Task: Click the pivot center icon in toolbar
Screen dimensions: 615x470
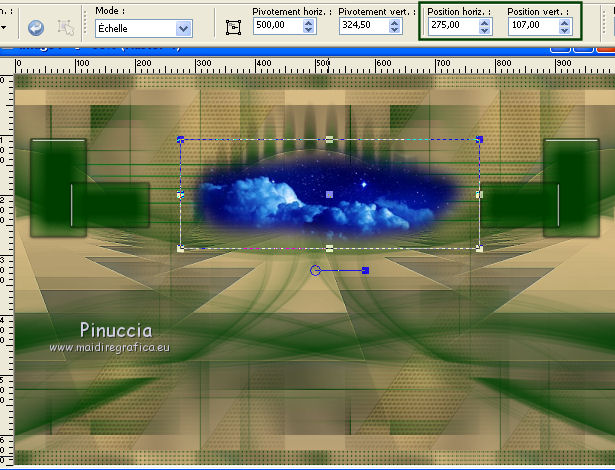Action: click(233, 27)
